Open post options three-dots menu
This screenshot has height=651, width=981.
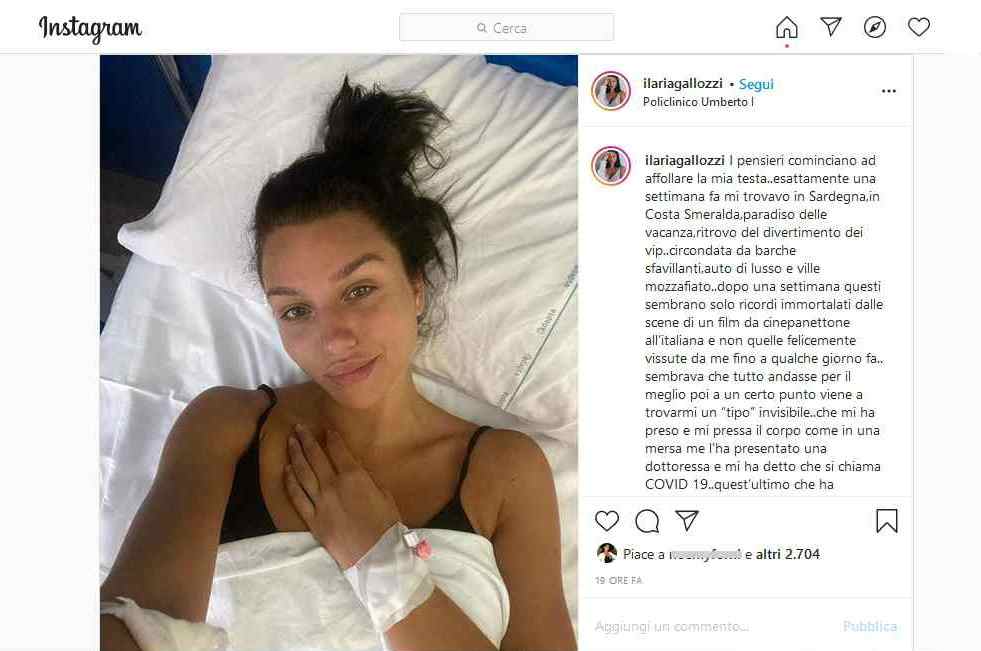[888, 91]
